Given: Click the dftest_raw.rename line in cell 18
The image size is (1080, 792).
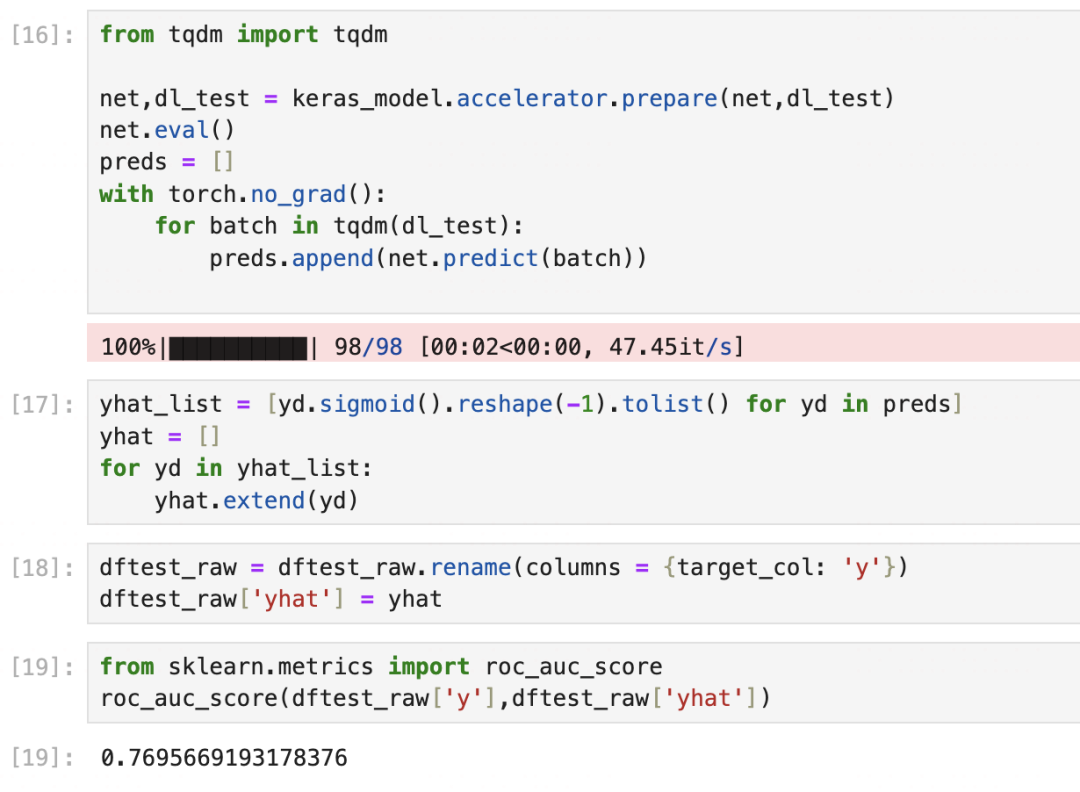Looking at the screenshot, I should 503,568.
